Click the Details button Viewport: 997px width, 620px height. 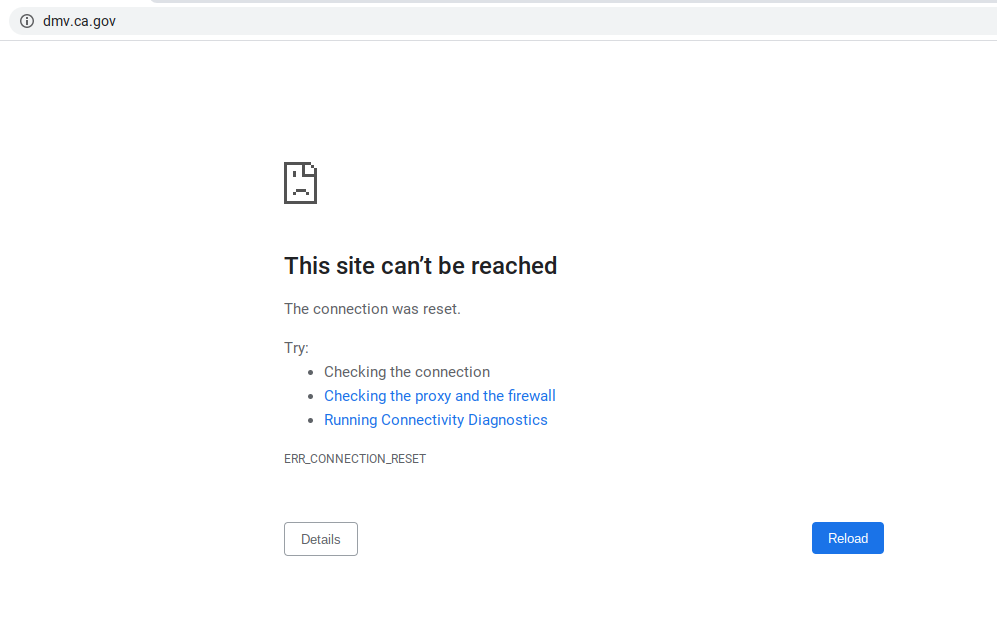point(320,539)
